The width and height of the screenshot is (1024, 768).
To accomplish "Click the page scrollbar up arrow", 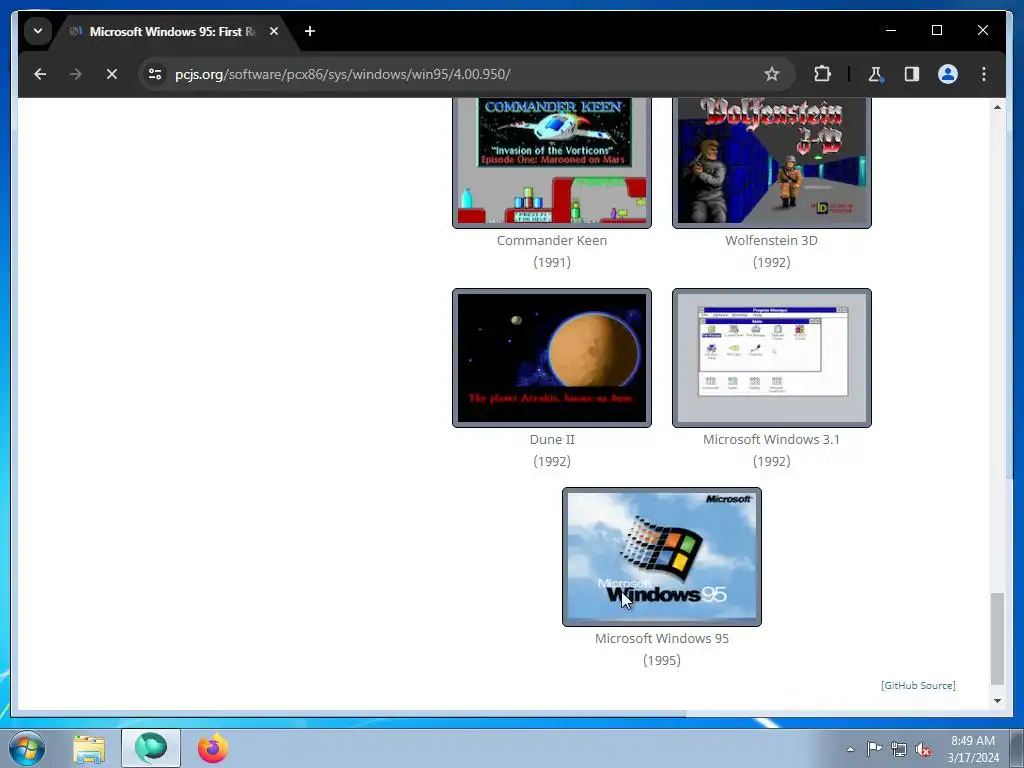I will click(997, 106).
